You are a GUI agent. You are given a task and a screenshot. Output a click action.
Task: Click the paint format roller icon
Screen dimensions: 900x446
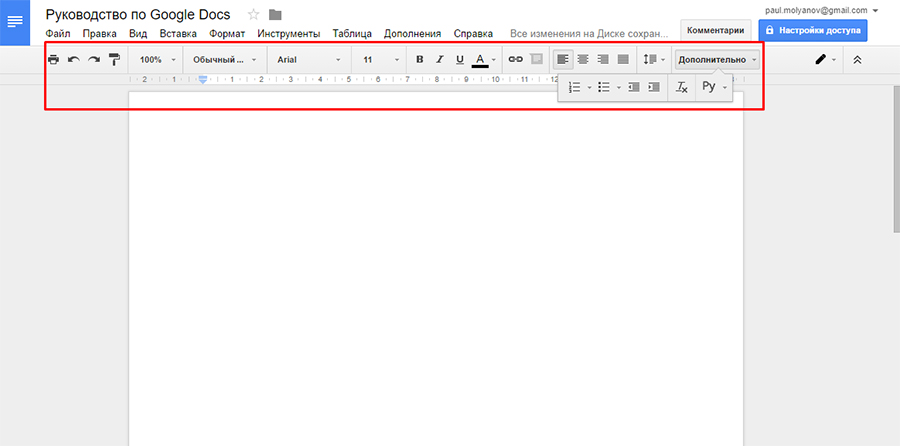coord(114,60)
